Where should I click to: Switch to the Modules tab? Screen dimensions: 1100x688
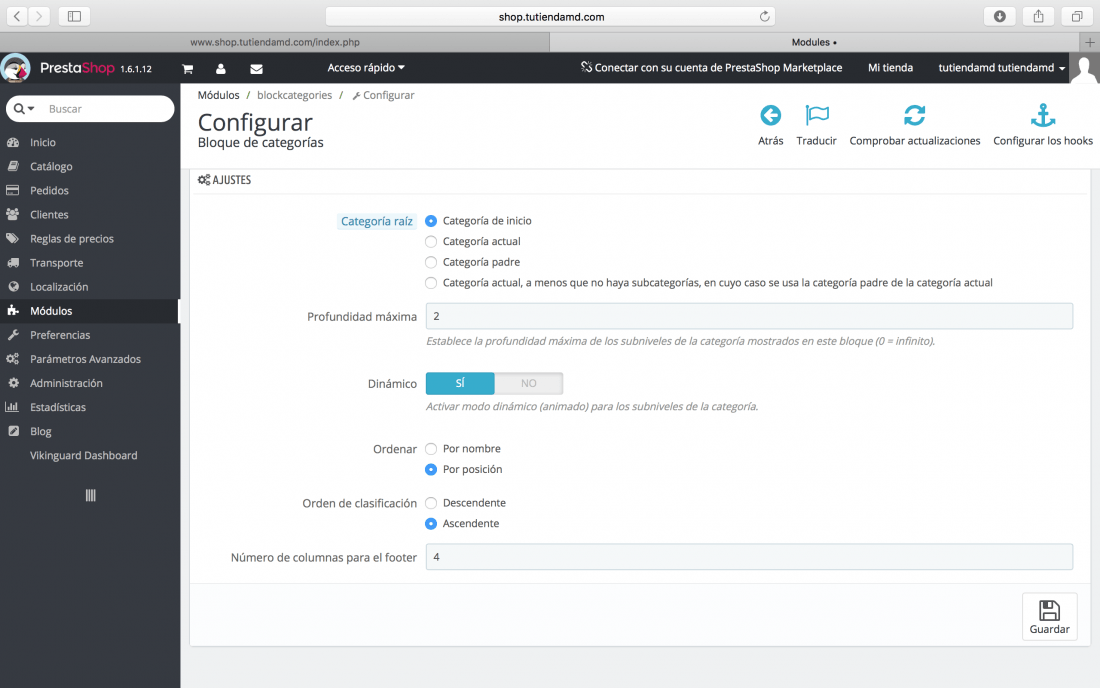click(814, 42)
